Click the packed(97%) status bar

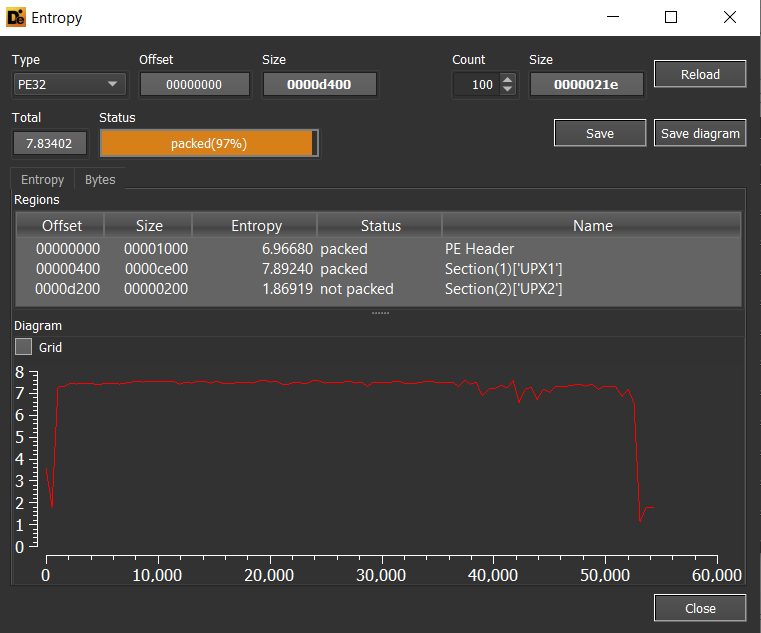point(208,144)
